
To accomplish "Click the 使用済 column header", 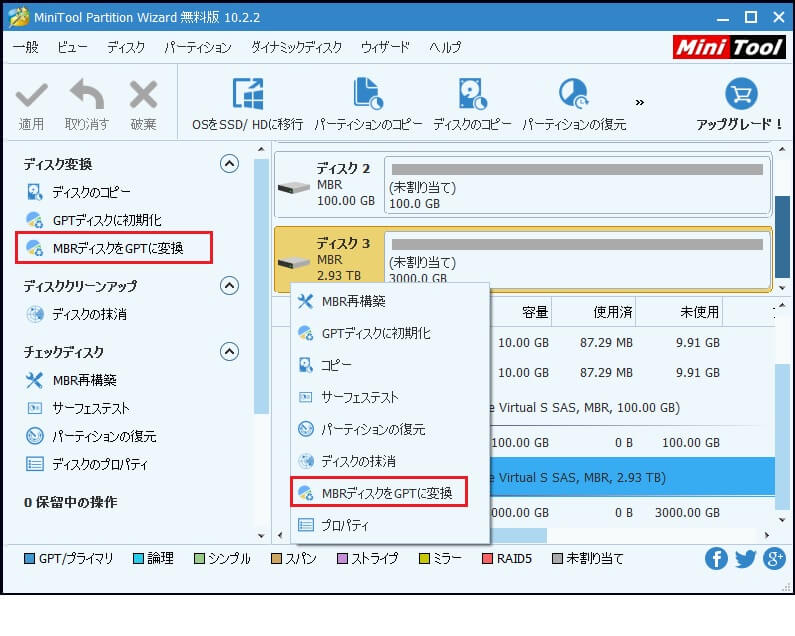I will [x=613, y=312].
